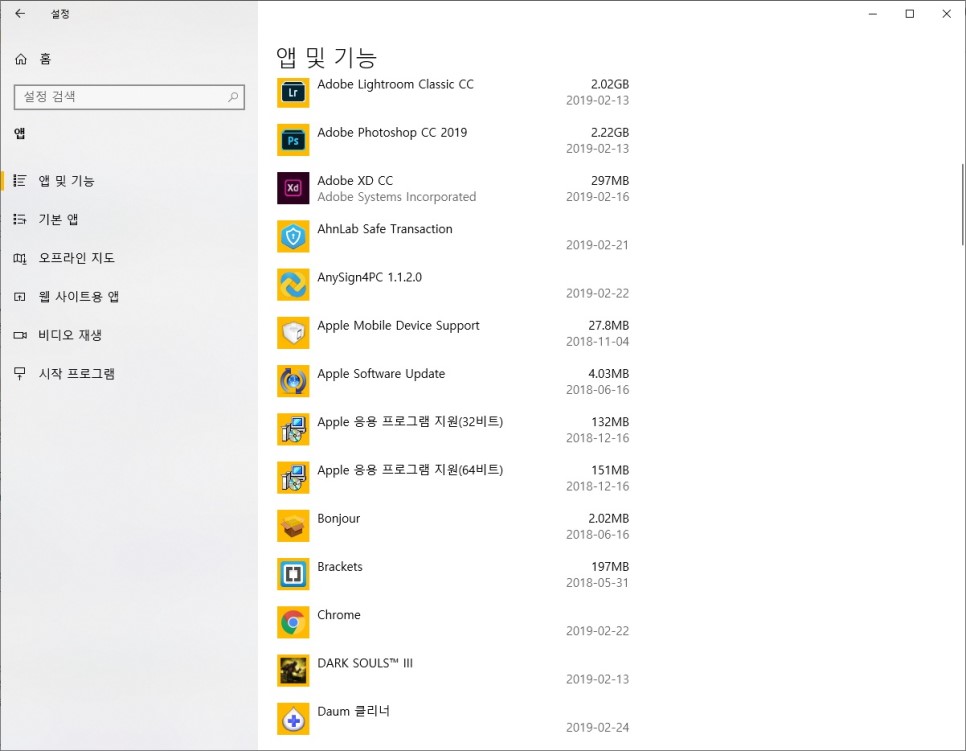Click the back arrow in Settings
The height and width of the screenshot is (751, 966).
pyautogui.click(x=20, y=14)
